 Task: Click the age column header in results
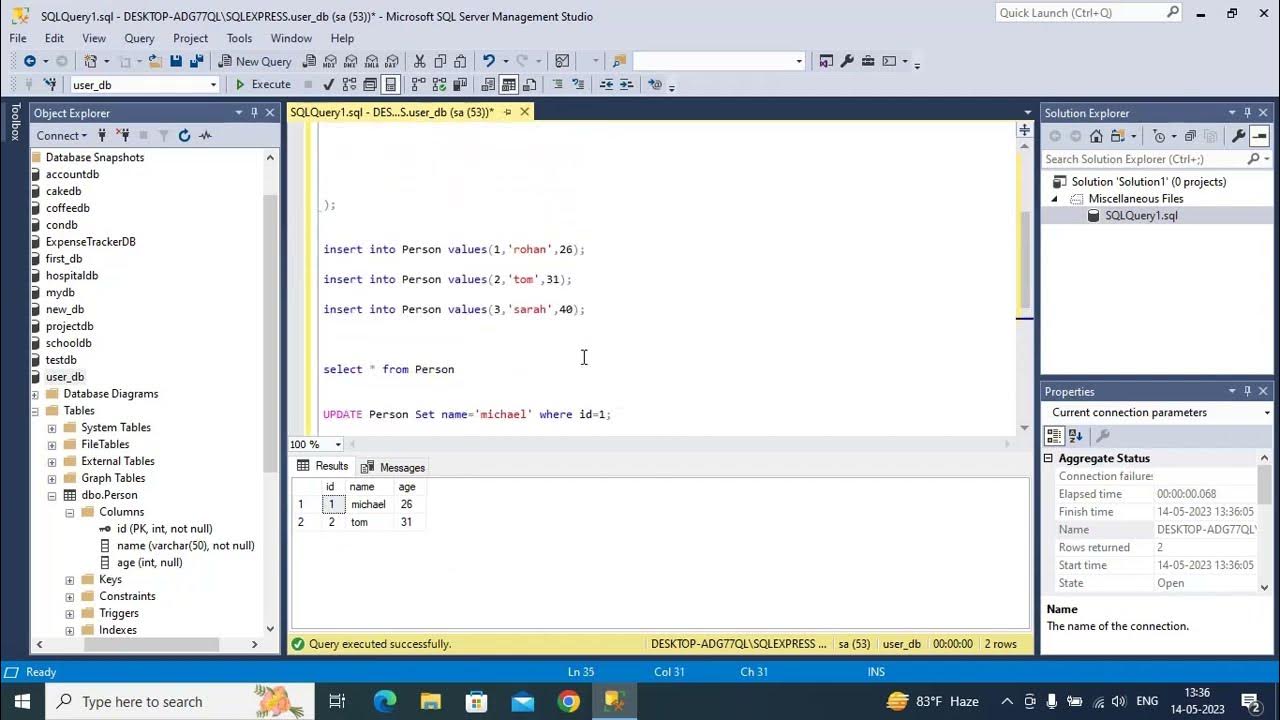[406, 487]
